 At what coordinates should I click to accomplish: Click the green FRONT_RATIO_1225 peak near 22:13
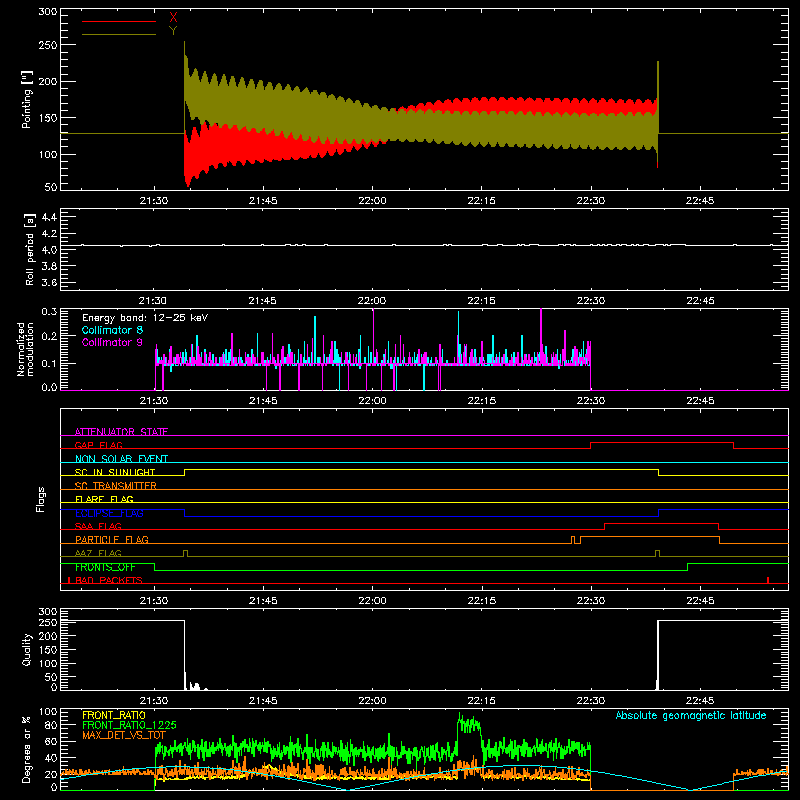469,724
